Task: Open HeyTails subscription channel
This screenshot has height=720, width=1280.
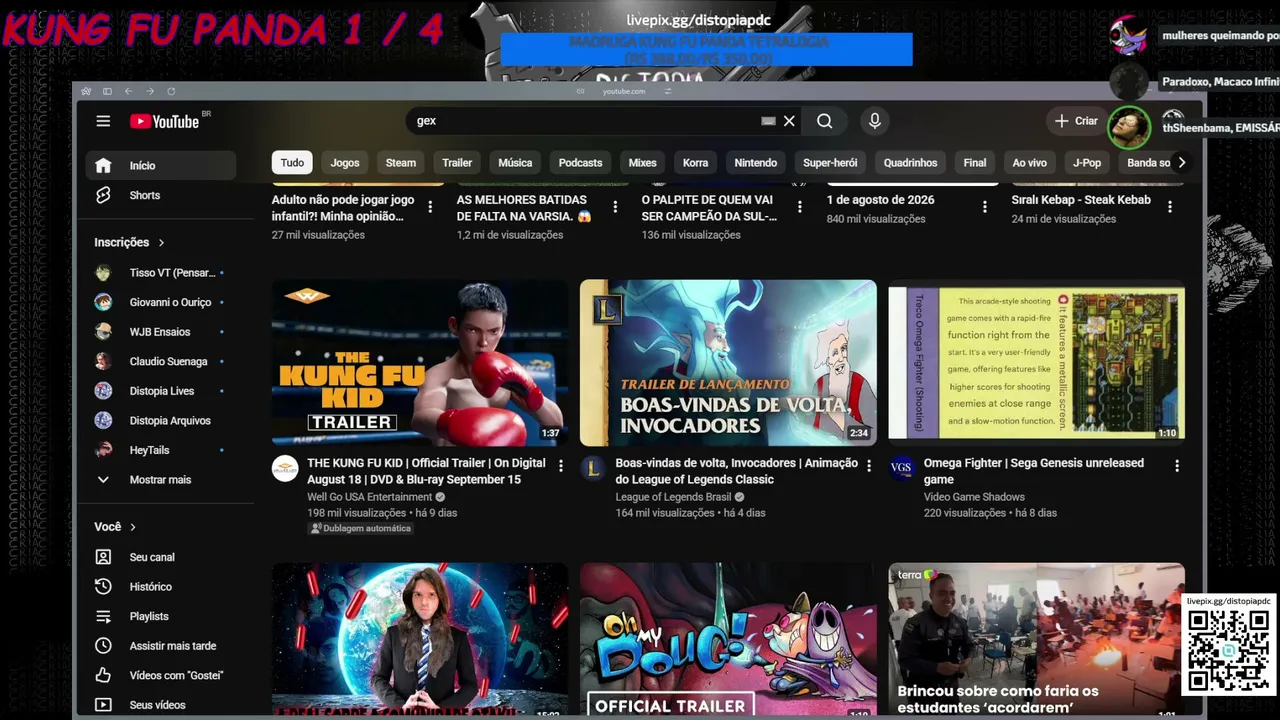Action: 161,450
